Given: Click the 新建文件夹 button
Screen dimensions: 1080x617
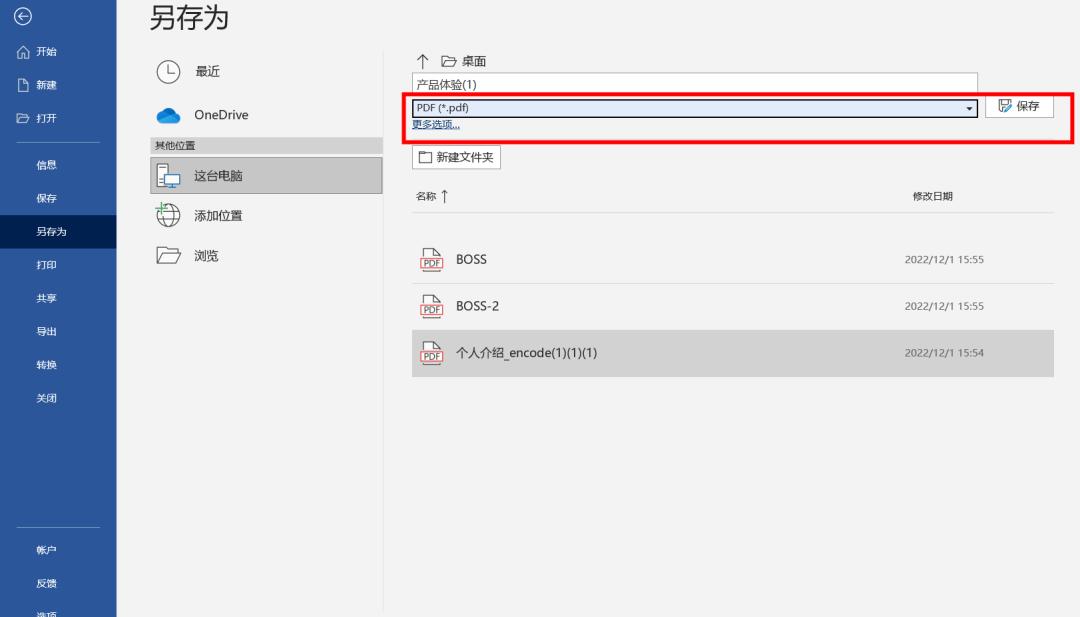Looking at the screenshot, I should coord(456,157).
